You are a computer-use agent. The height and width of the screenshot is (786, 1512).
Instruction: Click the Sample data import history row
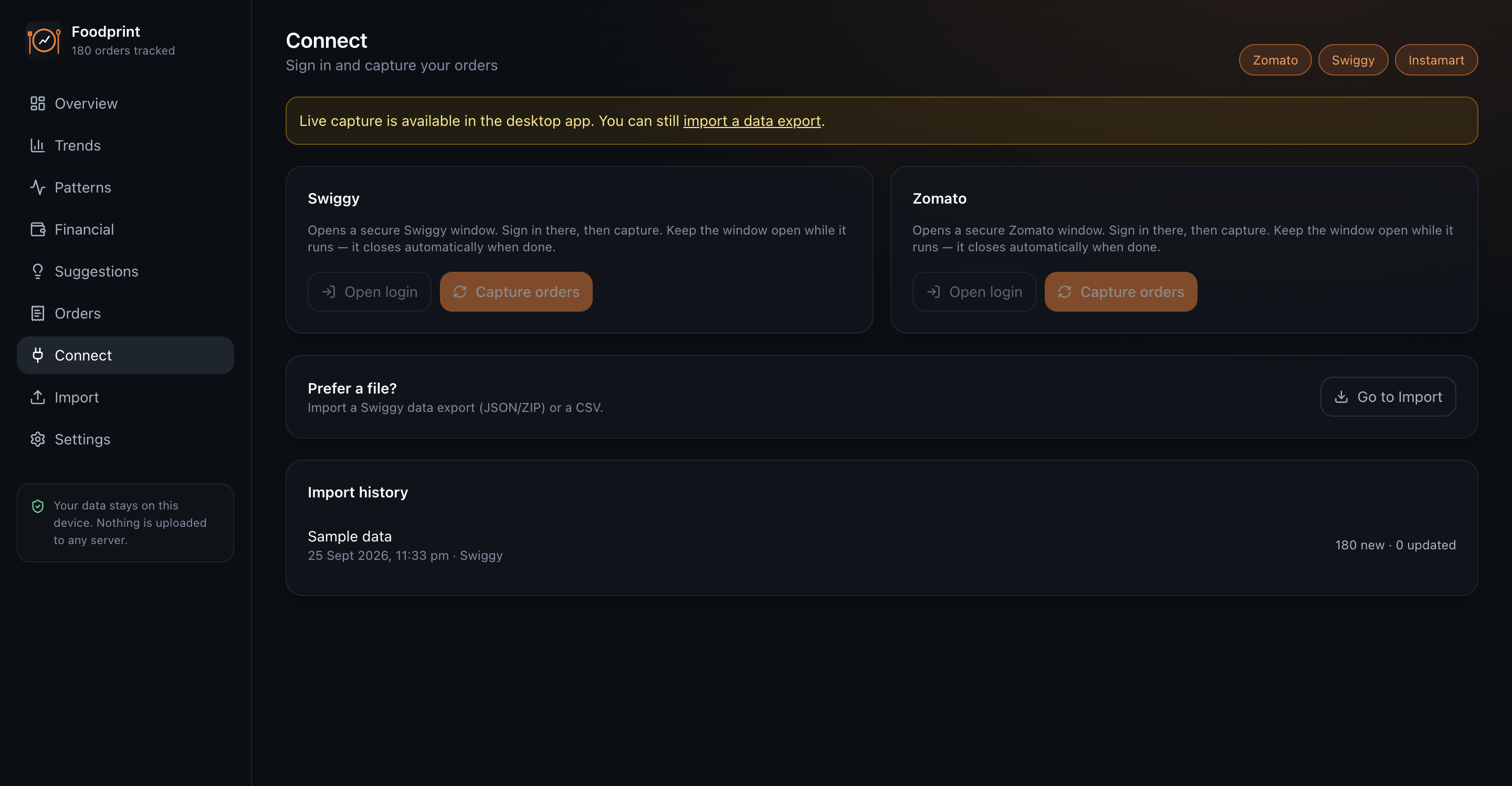881,545
